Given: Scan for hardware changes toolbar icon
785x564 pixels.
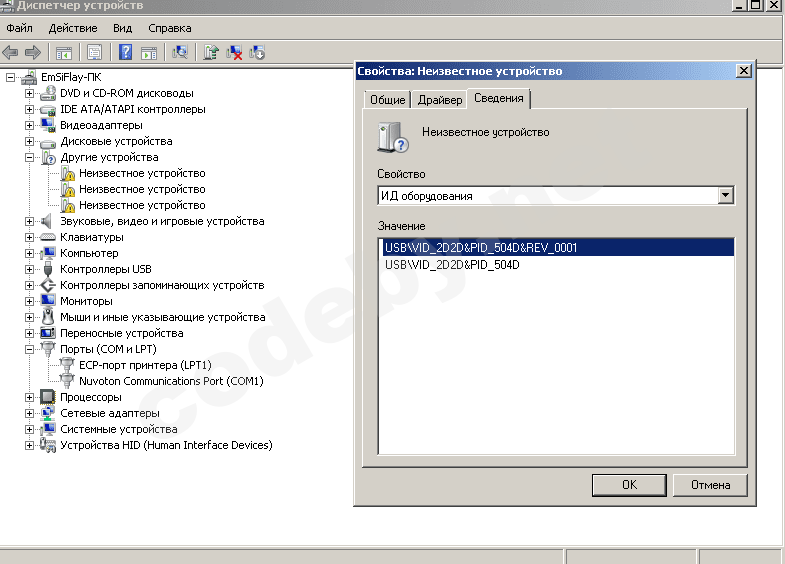Looking at the screenshot, I should [x=180, y=52].
